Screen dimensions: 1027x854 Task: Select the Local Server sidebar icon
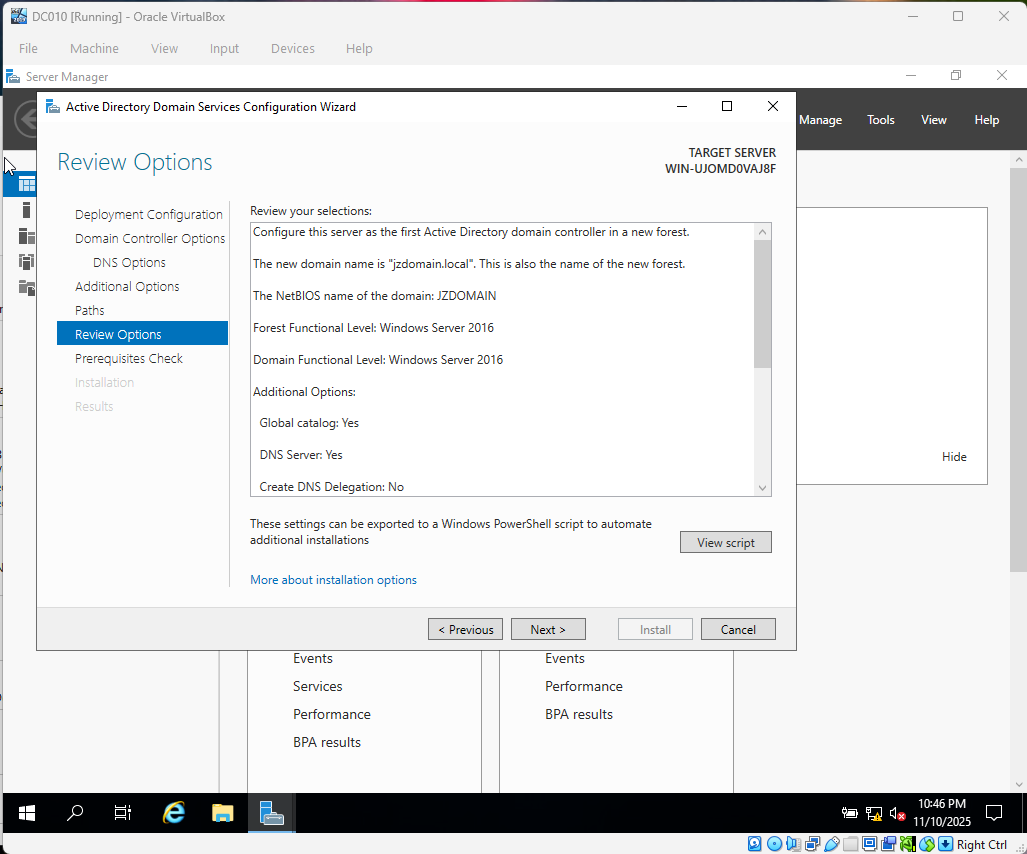tap(26, 210)
